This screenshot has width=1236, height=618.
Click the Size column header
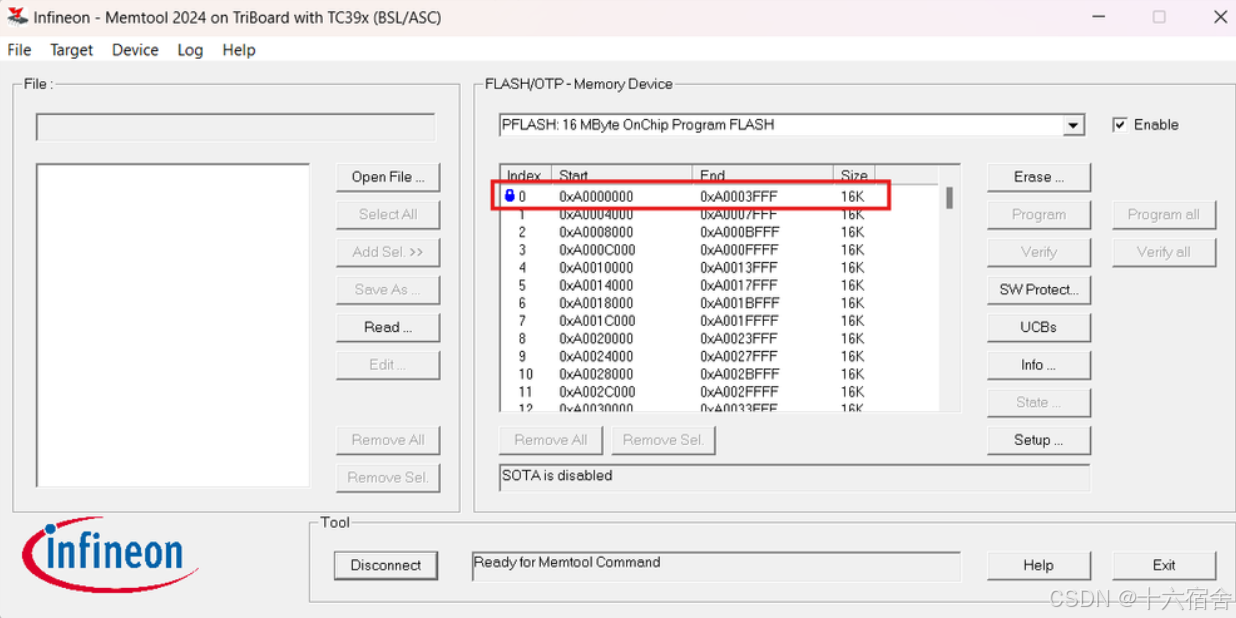coord(854,176)
